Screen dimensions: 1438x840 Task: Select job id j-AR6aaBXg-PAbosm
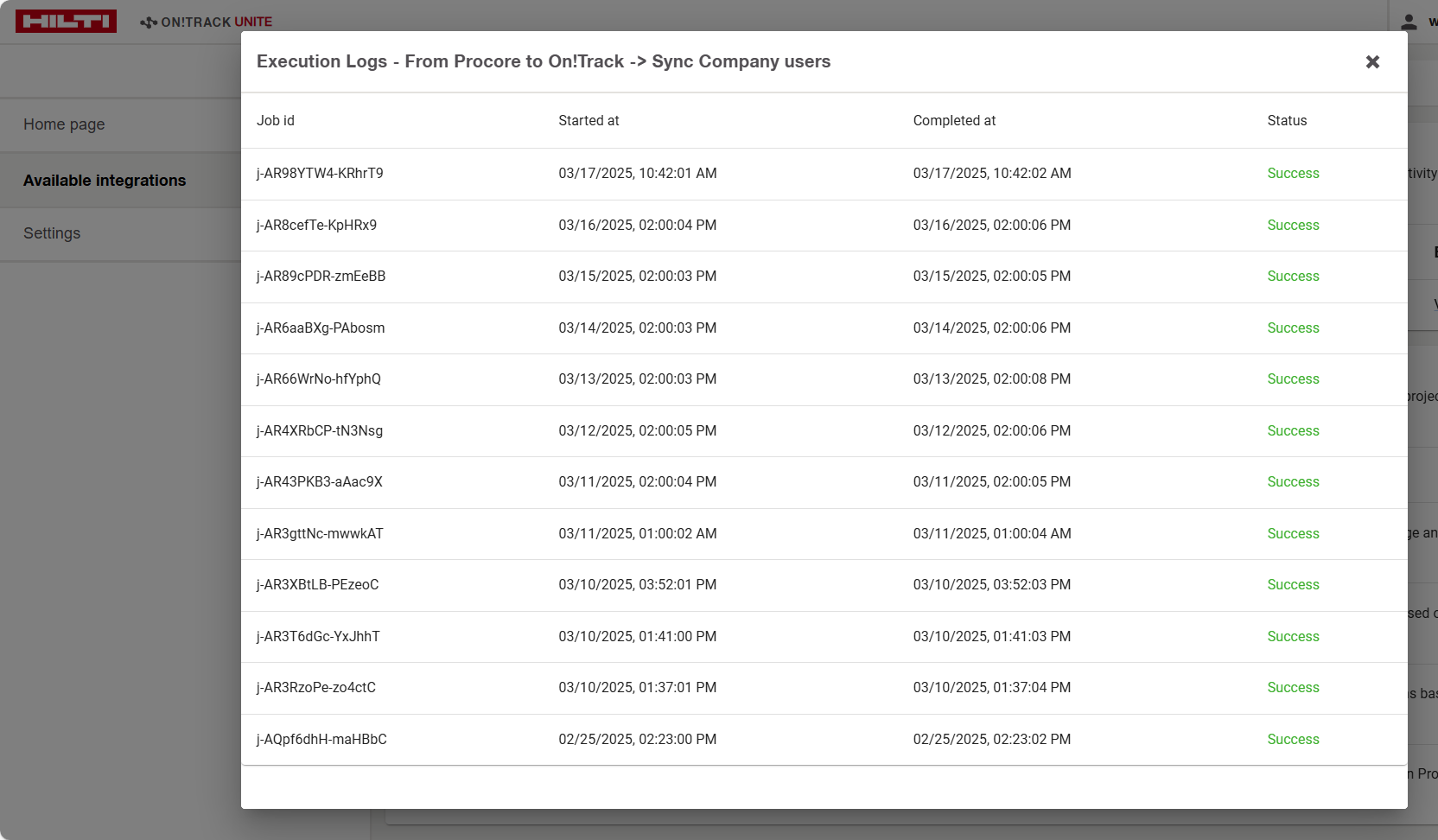pos(321,328)
